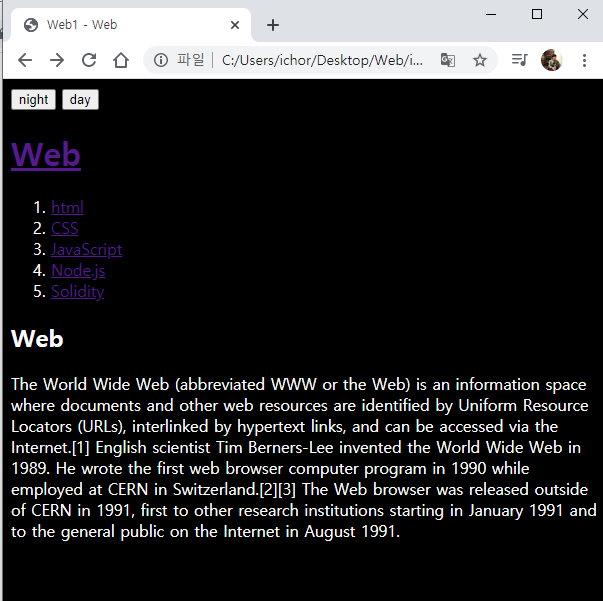This screenshot has width=603, height=601.
Task: Select the Web1 - Web tab
Action: (x=131, y=25)
